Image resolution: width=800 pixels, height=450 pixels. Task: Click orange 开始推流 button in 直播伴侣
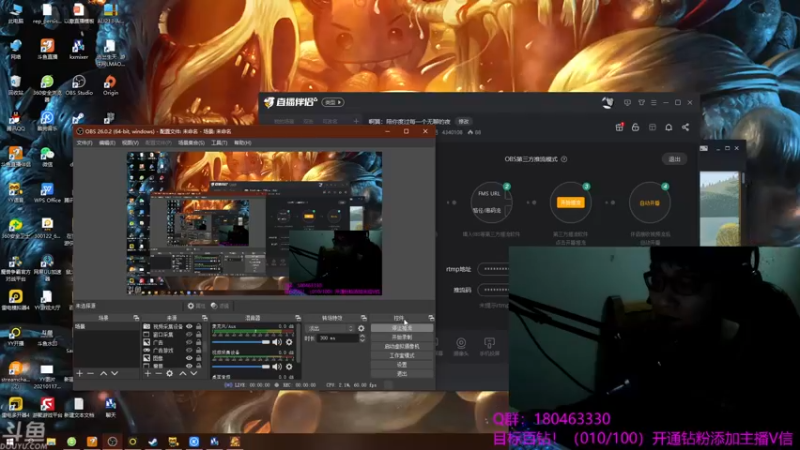(570, 203)
